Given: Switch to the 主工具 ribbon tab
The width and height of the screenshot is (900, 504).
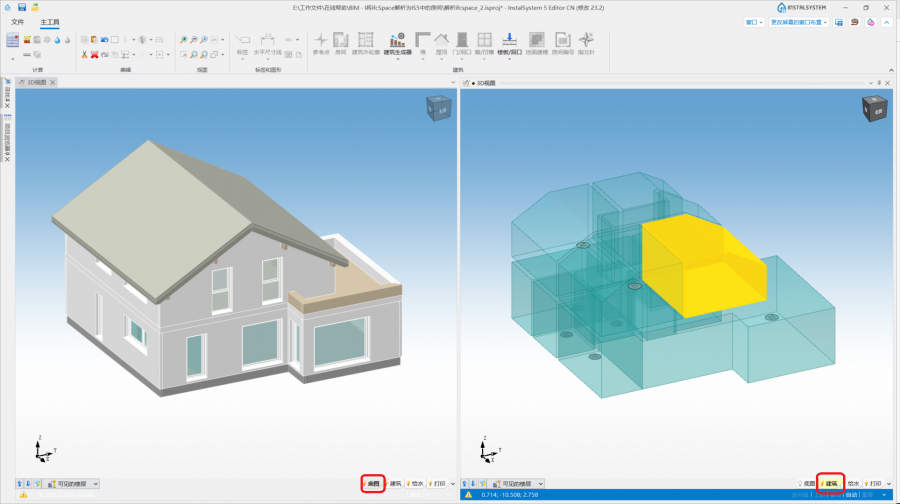Looking at the screenshot, I should tap(49, 21).
